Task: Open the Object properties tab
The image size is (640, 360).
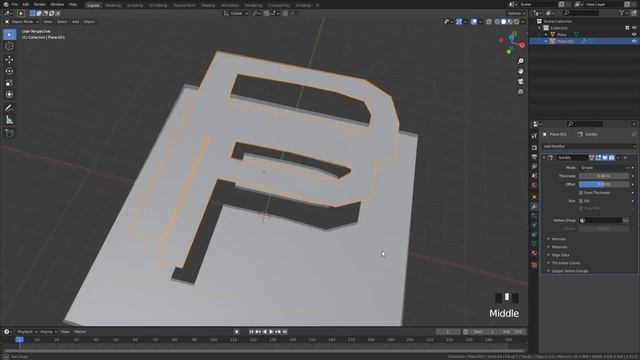Action: coord(534,197)
